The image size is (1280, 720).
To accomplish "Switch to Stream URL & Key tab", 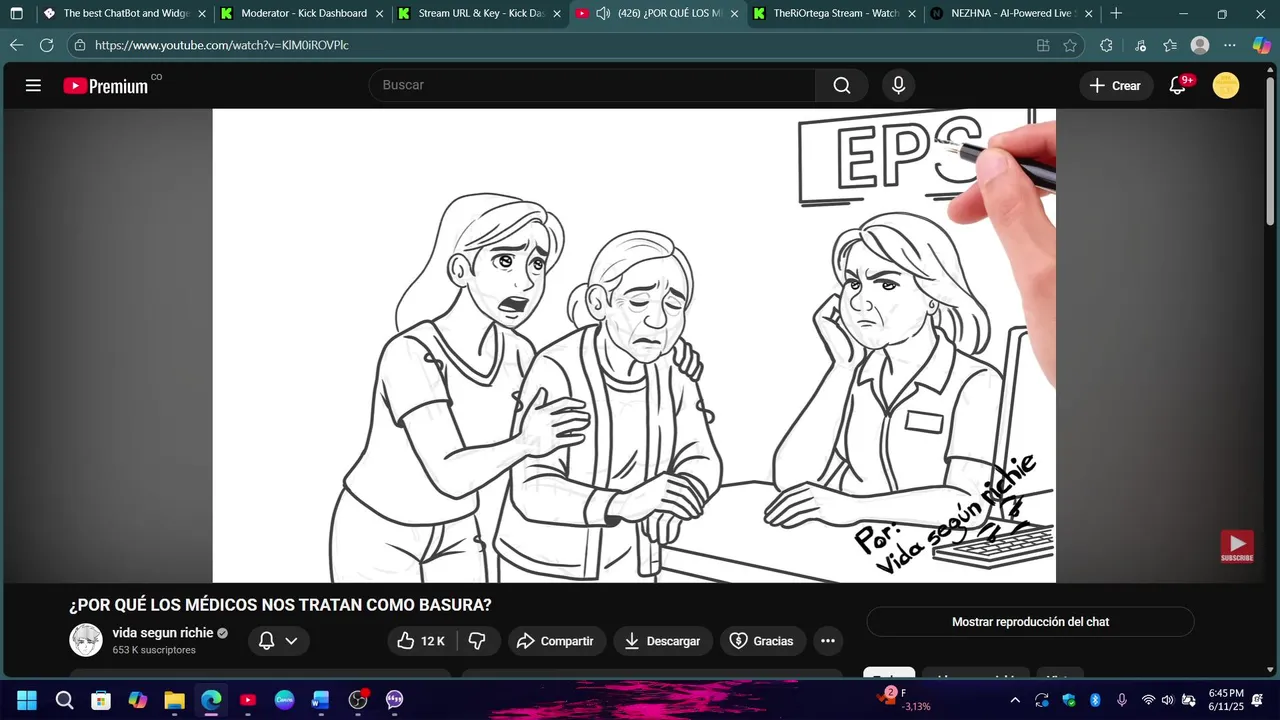I will coord(479,13).
